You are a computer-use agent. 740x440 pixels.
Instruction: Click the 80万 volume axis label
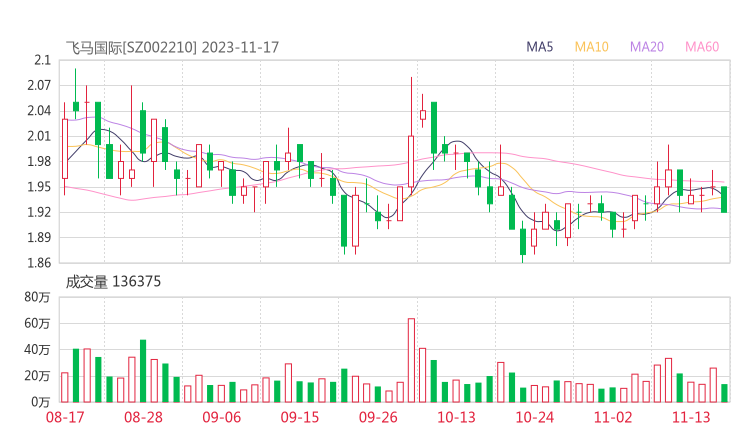pyautogui.click(x=37, y=297)
